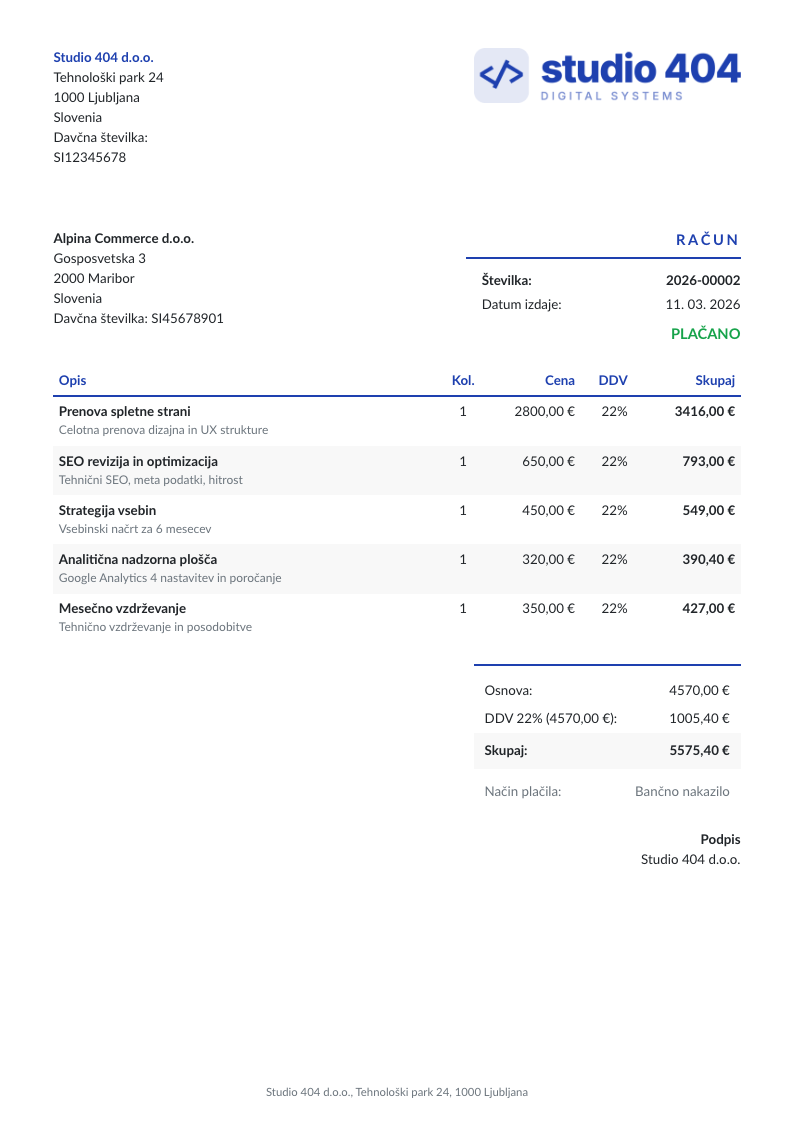Viewport: 794px width, 1123px height.
Task: Click the Opis column header
Action: click(x=72, y=380)
